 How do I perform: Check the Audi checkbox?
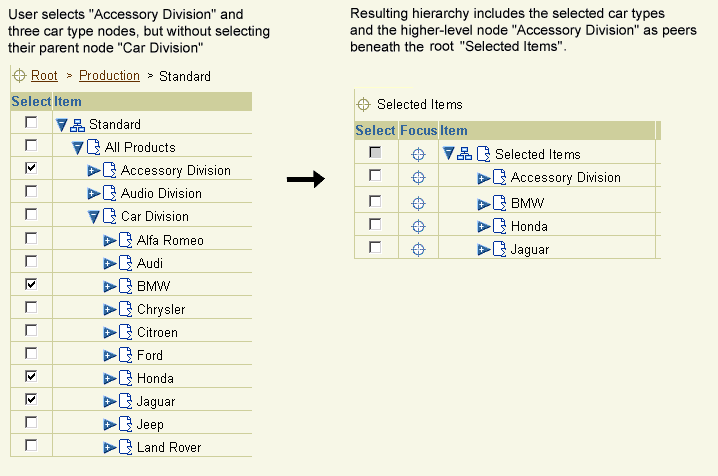coord(31,261)
